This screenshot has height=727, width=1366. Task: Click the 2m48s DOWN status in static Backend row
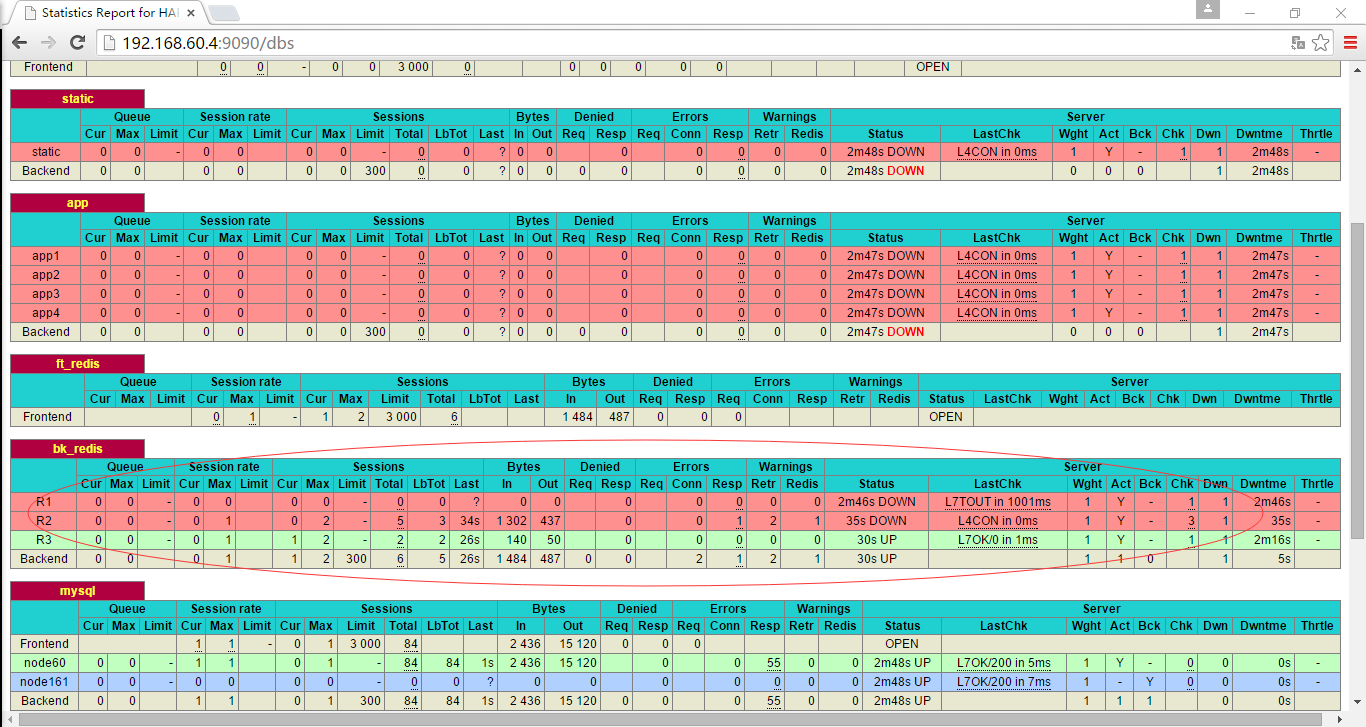click(886, 171)
